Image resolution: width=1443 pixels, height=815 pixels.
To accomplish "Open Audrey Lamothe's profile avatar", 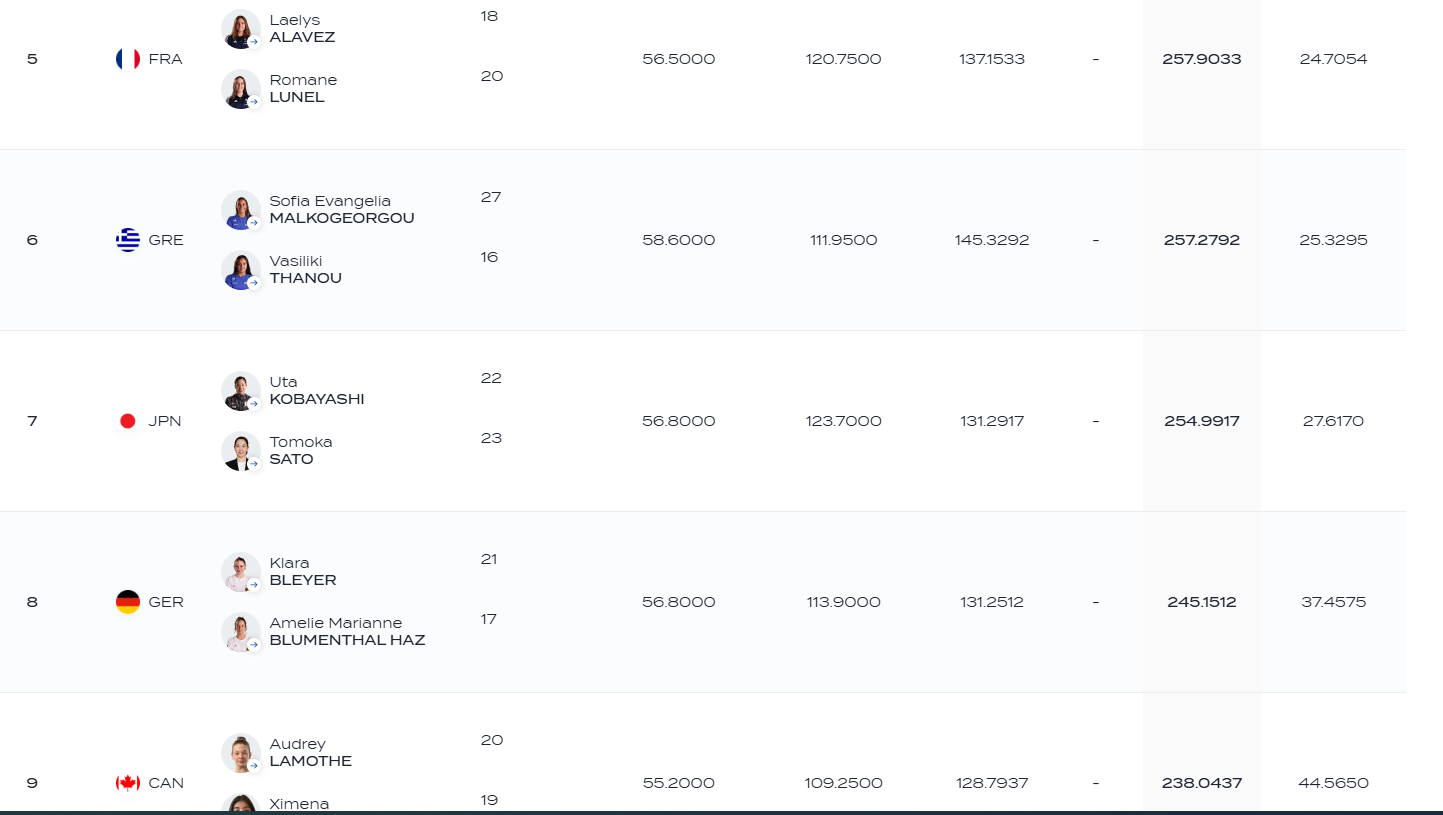I will [241, 753].
